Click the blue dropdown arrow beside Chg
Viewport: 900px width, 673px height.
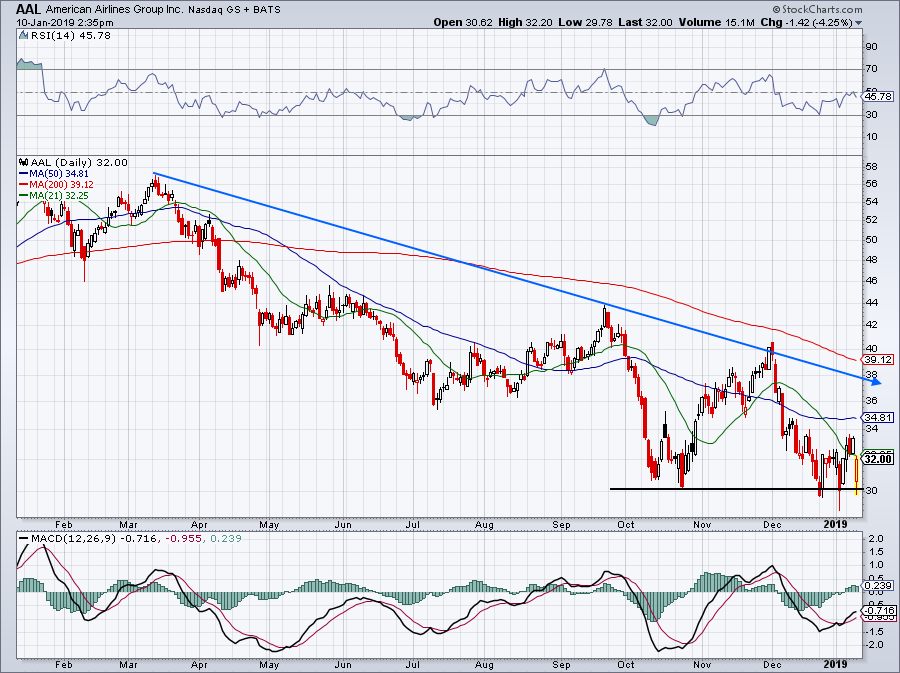[x=858, y=23]
